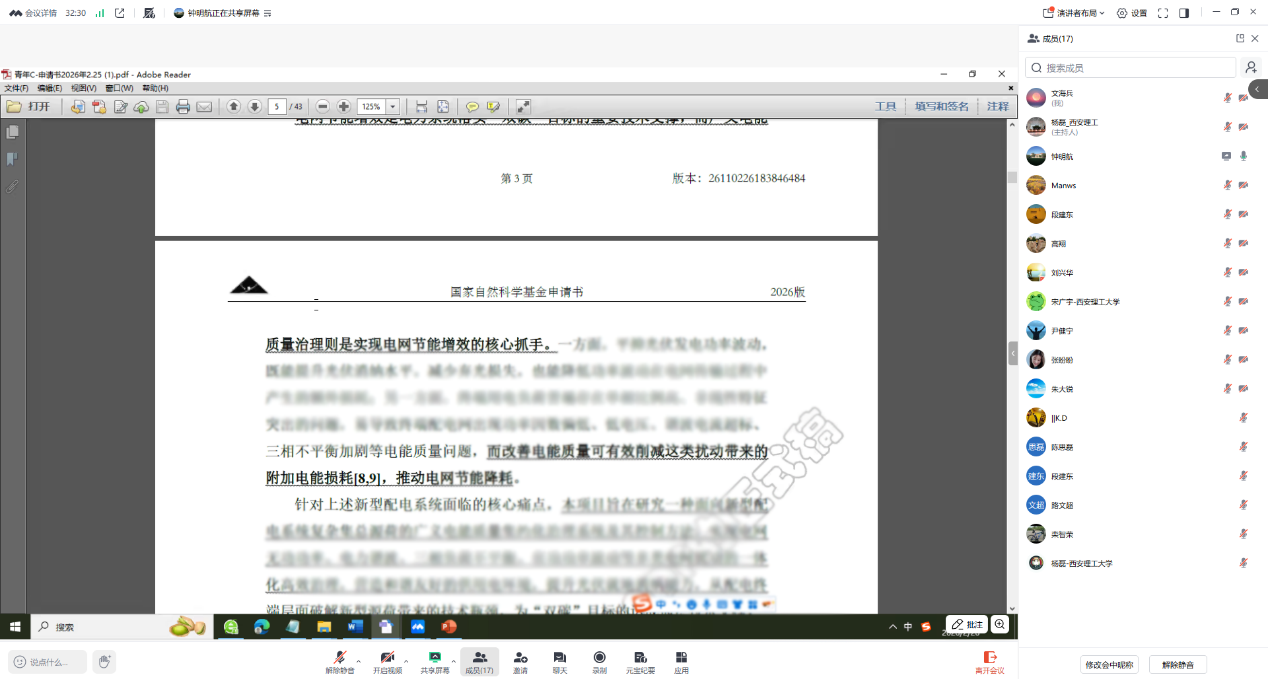
Task: Collapse the side panel with arrow handle
Action: (x=1258, y=89)
